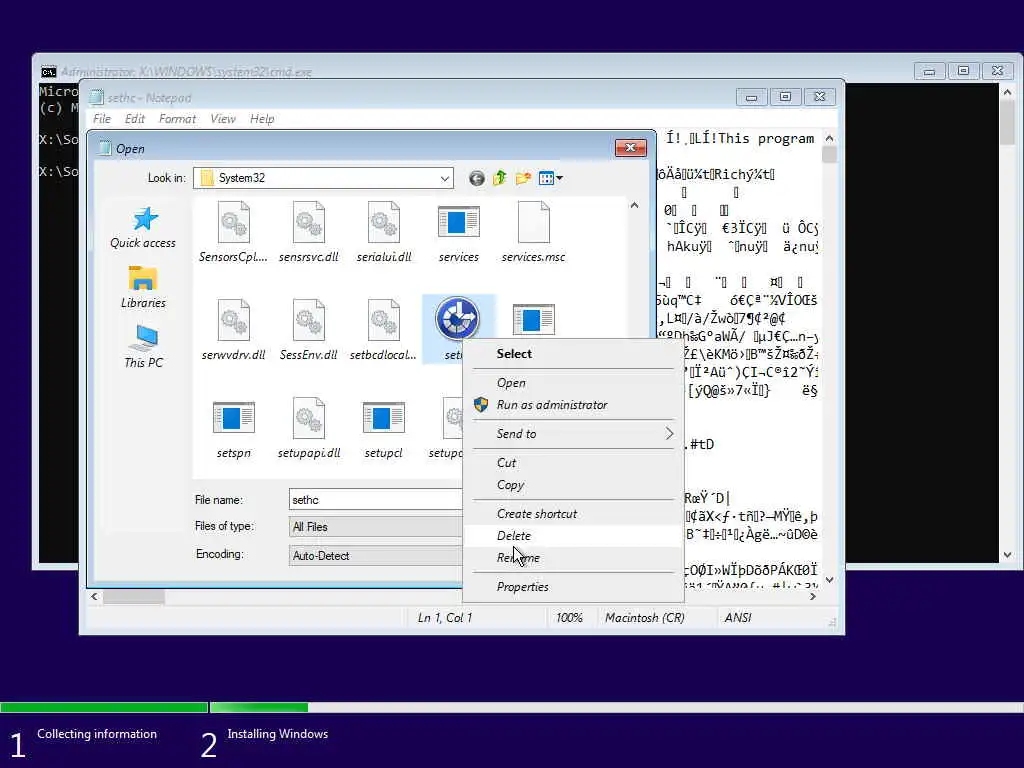Screen dimensions: 1024x768
Task: Click the Ln 1, Col 1 status entry
Action: 445,618
